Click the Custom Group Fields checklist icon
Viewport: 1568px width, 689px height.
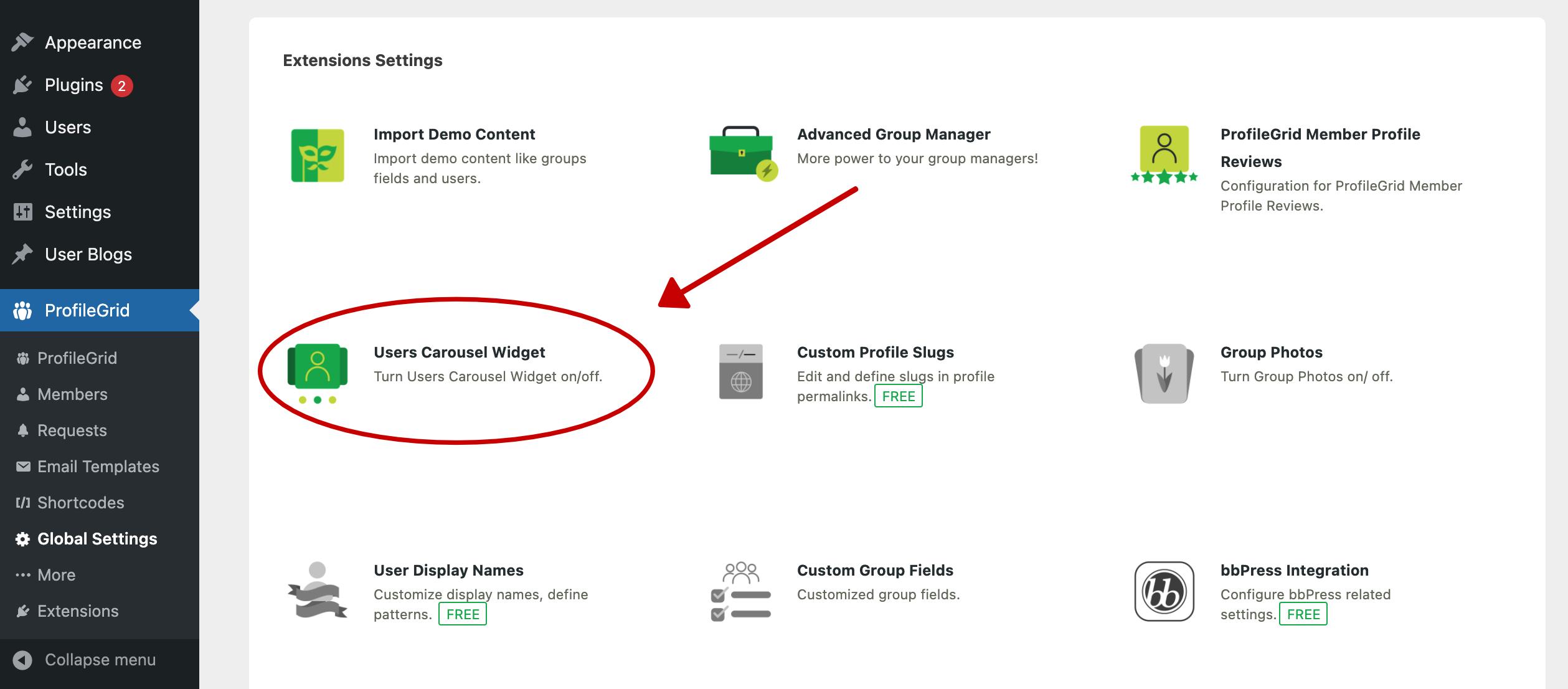click(x=740, y=591)
